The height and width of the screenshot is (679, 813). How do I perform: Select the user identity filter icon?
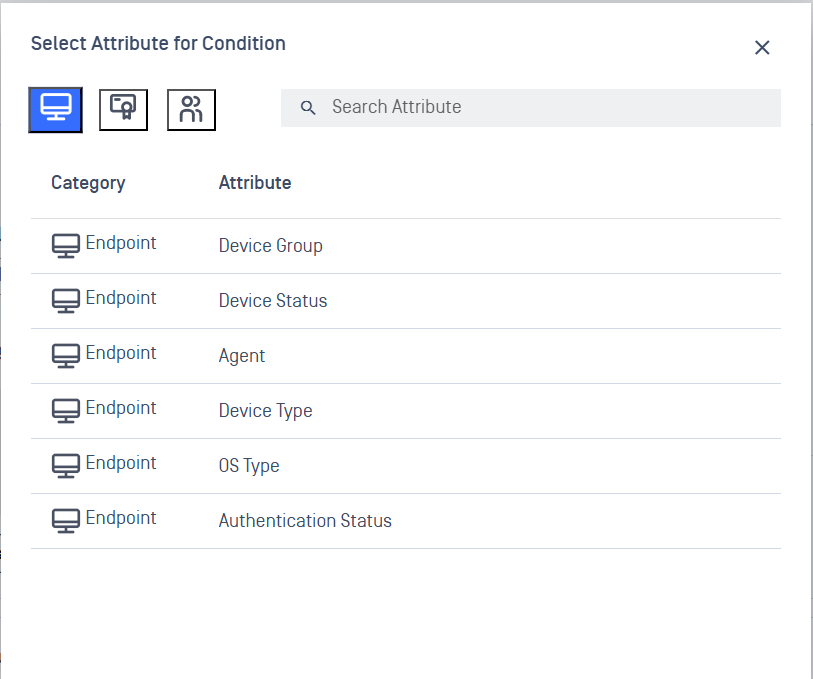pos(191,109)
